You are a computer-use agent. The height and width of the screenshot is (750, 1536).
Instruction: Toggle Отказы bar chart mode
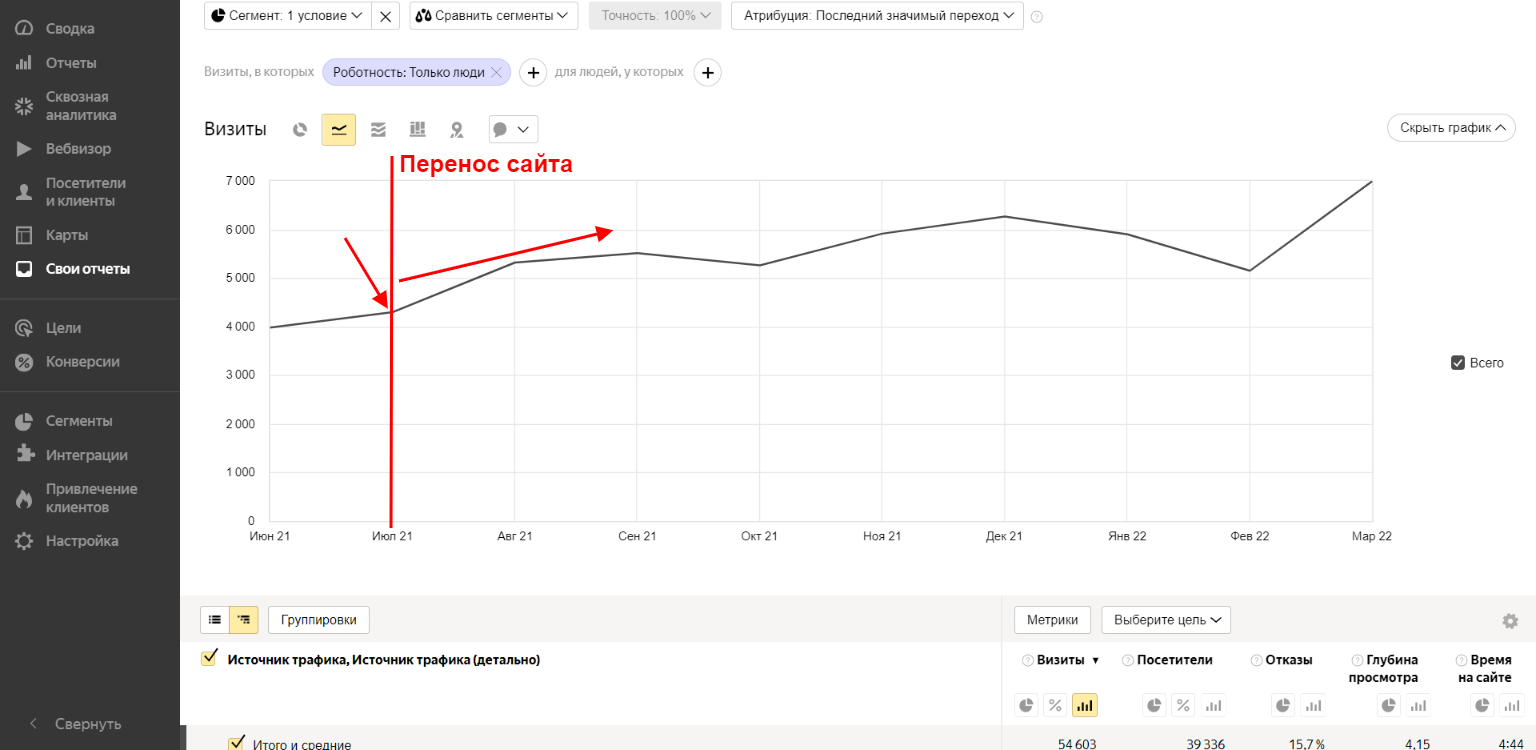[x=1312, y=705]
